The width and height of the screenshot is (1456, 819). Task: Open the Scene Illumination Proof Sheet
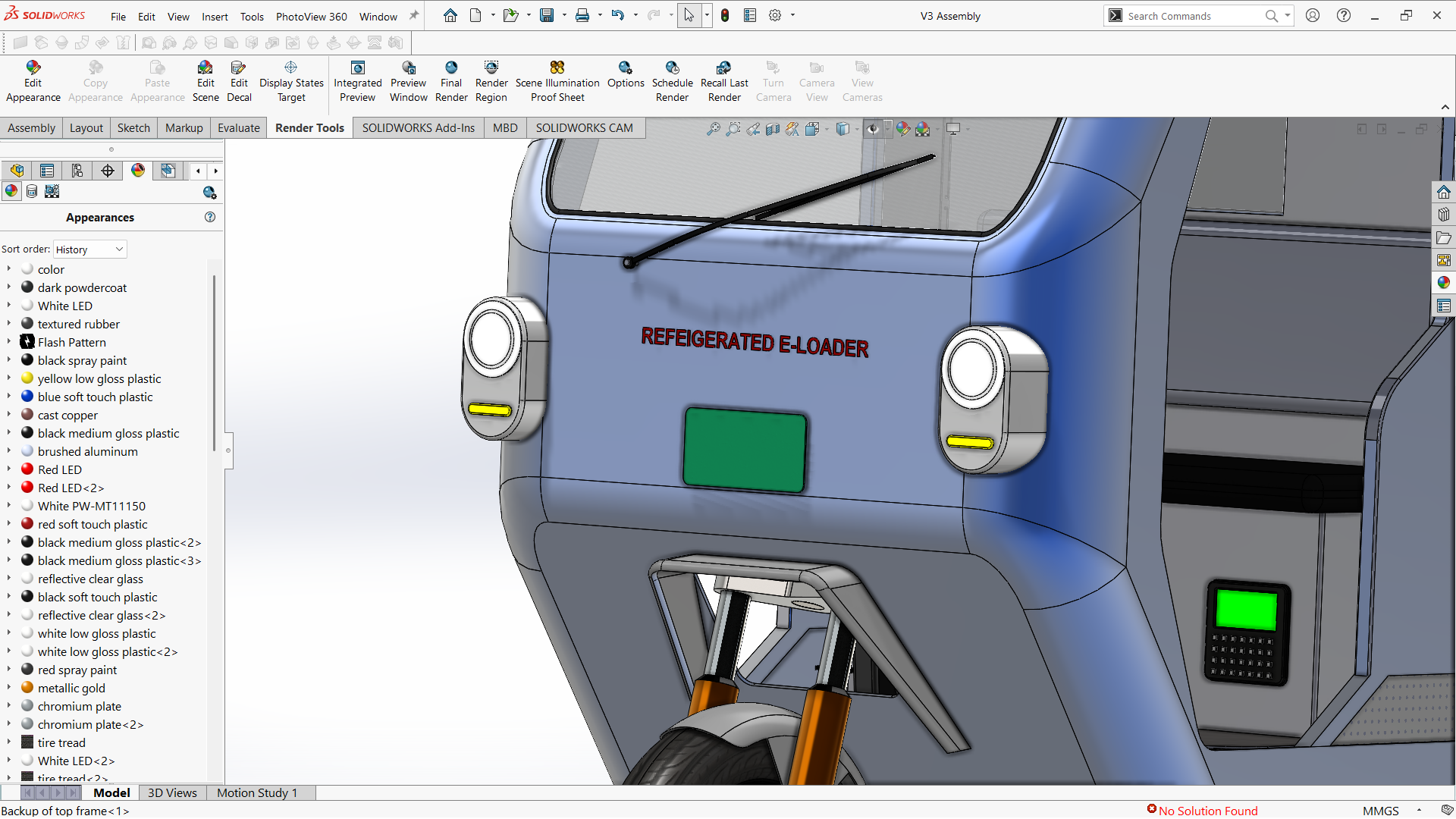coord(557,81)
